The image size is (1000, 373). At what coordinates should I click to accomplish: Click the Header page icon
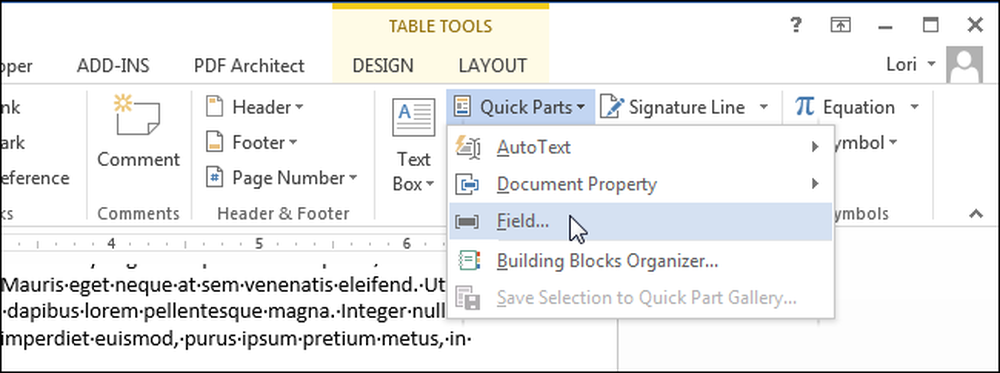click(x=215, y=107)
